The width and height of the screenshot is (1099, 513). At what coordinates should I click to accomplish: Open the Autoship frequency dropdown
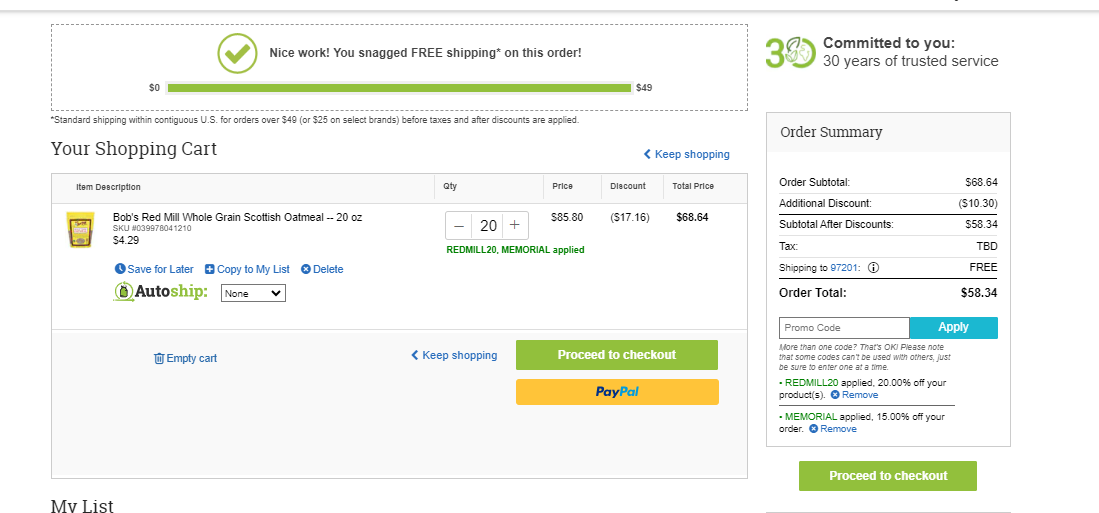(253, 293)
